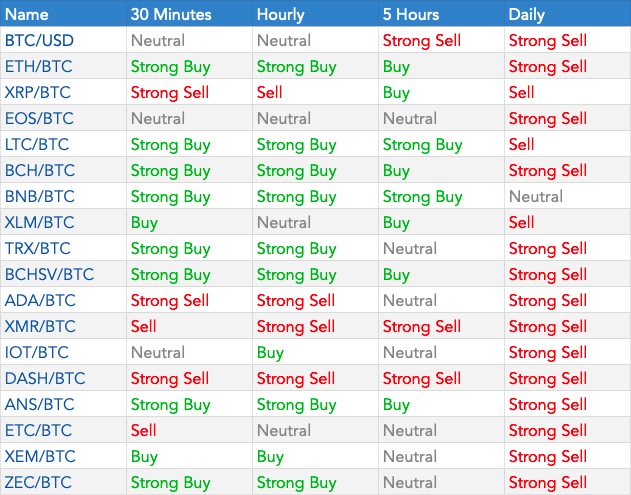Click the XLM/BTC pair name
Image resolution: width=631 pixels, height=495 pixels.
click(x=38, y=223)
